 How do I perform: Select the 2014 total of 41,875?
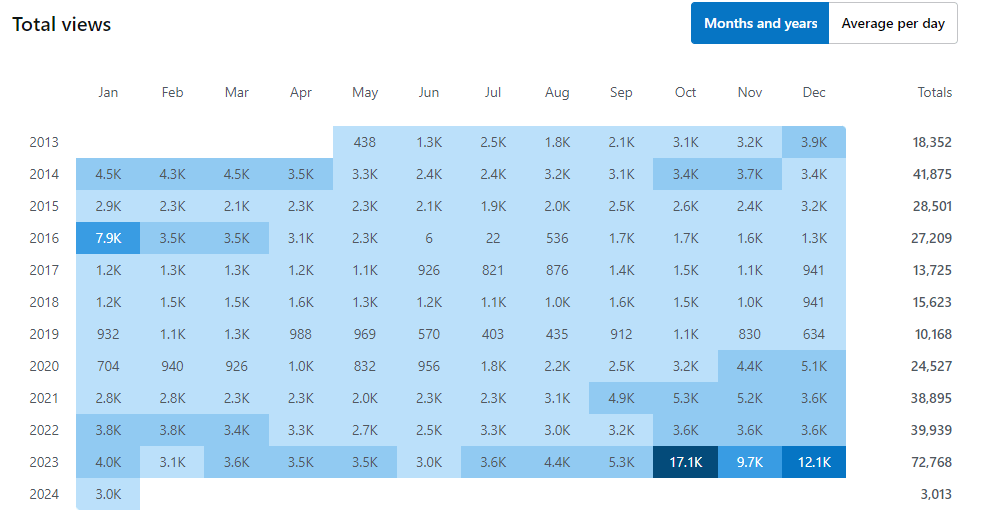coord(931,174)
